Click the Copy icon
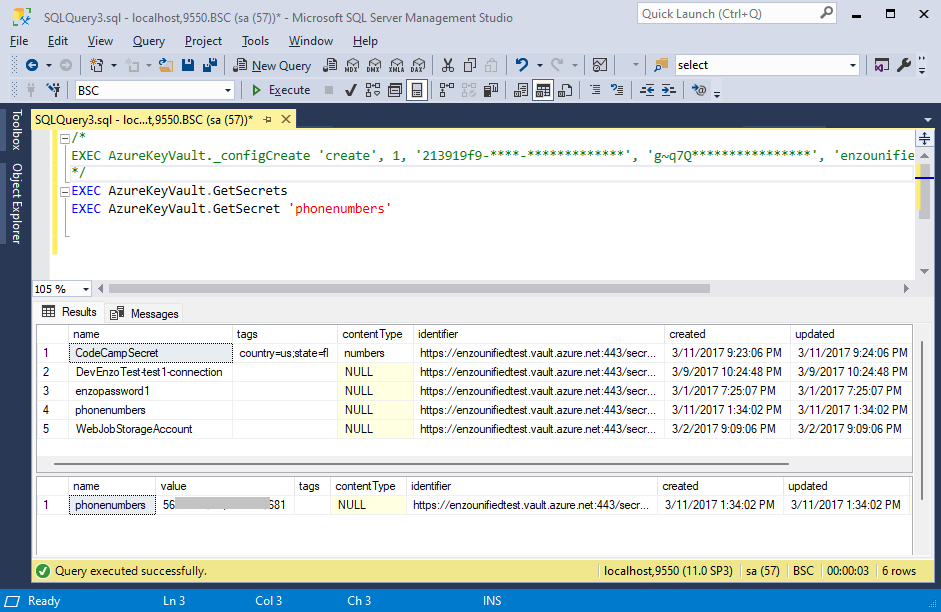Viewport: 941px width, 612px height. coord(470,65)
